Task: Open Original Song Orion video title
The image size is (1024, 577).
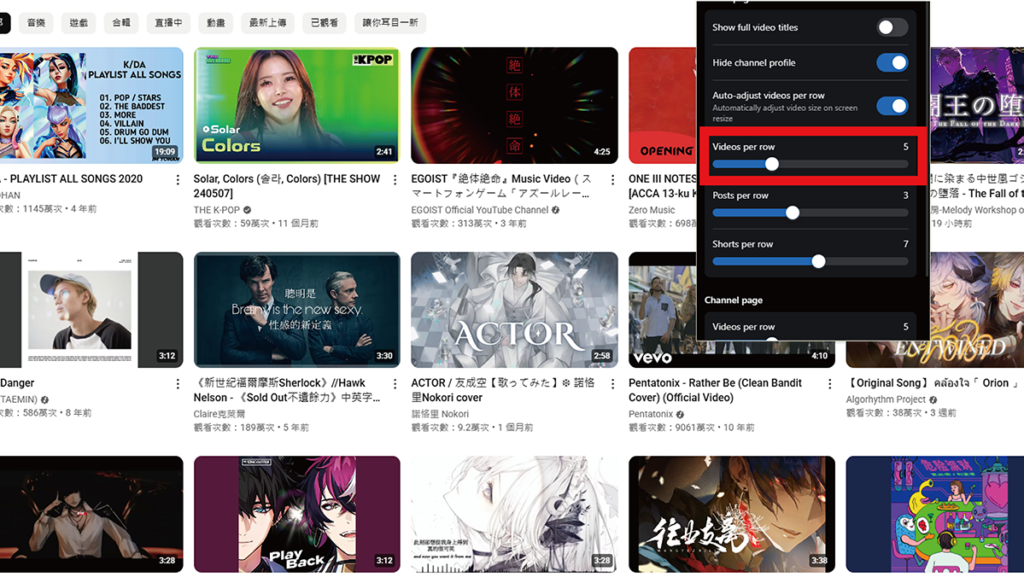Action: pos(932,383)
